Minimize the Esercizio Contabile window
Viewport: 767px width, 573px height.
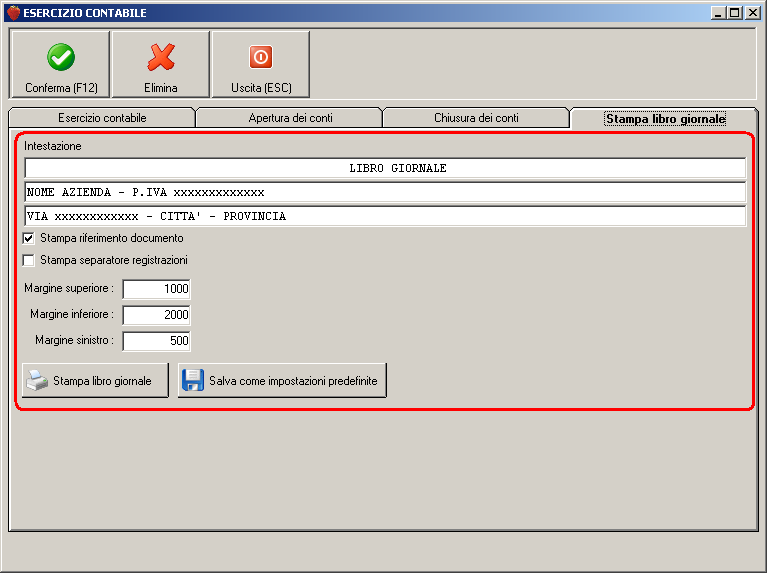(x=718, y=13)
